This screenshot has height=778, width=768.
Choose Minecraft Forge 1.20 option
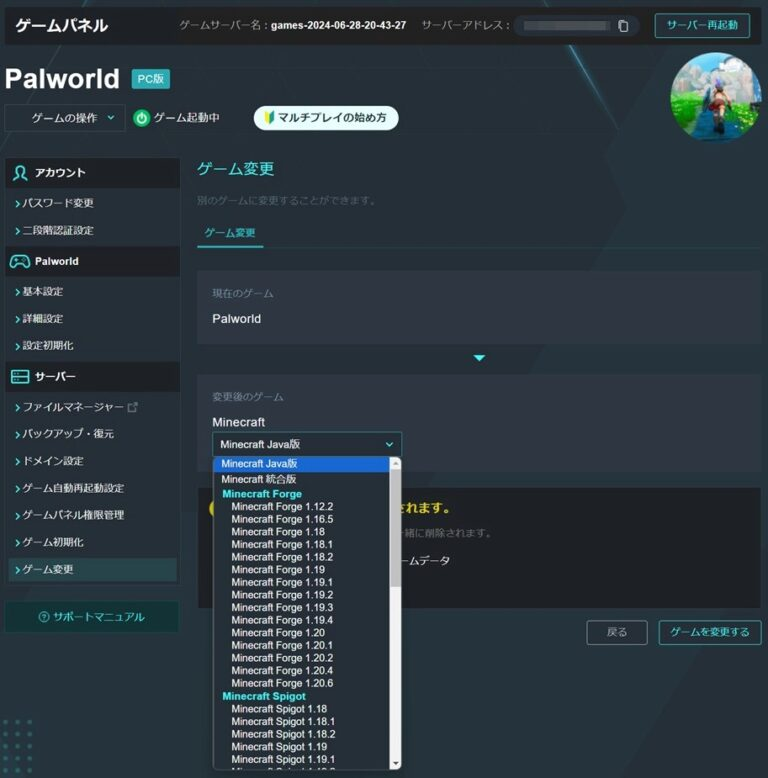[x=301, y=633]
